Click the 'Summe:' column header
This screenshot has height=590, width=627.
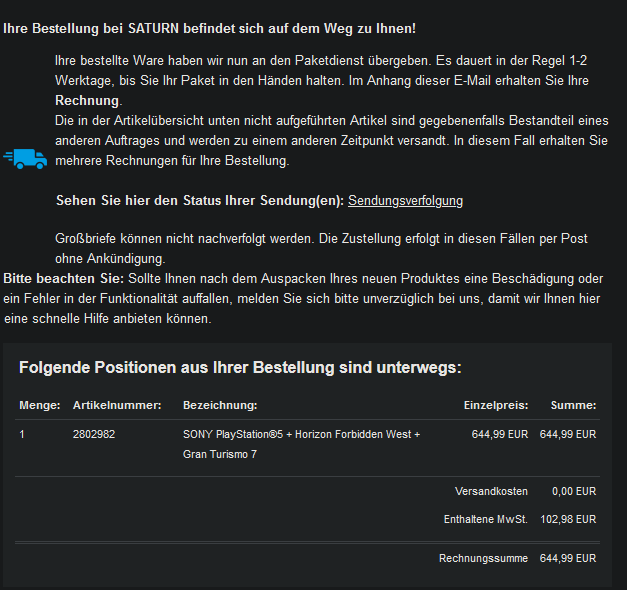coord(573,405)
